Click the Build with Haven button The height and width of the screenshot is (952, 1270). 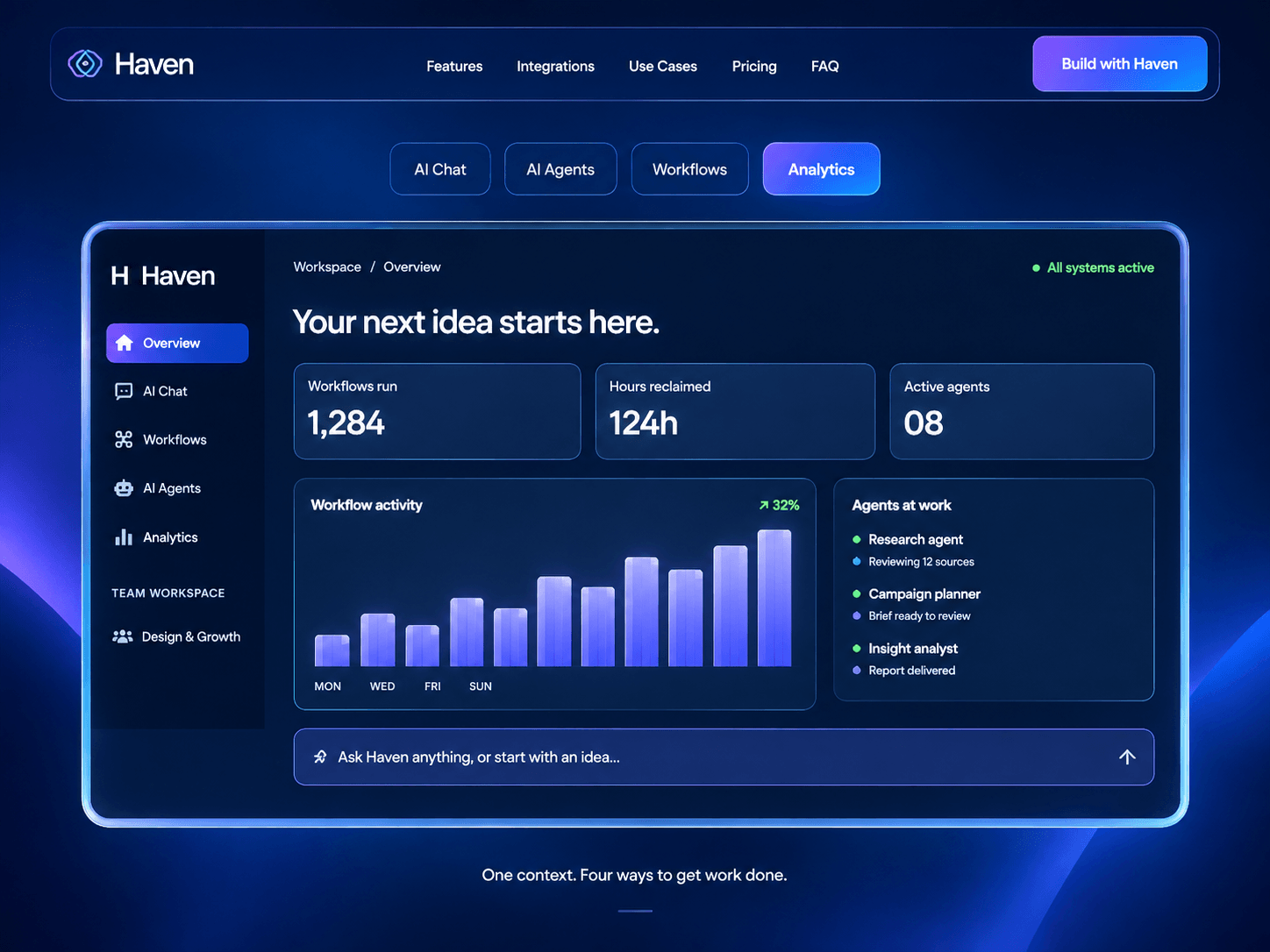1120,64
